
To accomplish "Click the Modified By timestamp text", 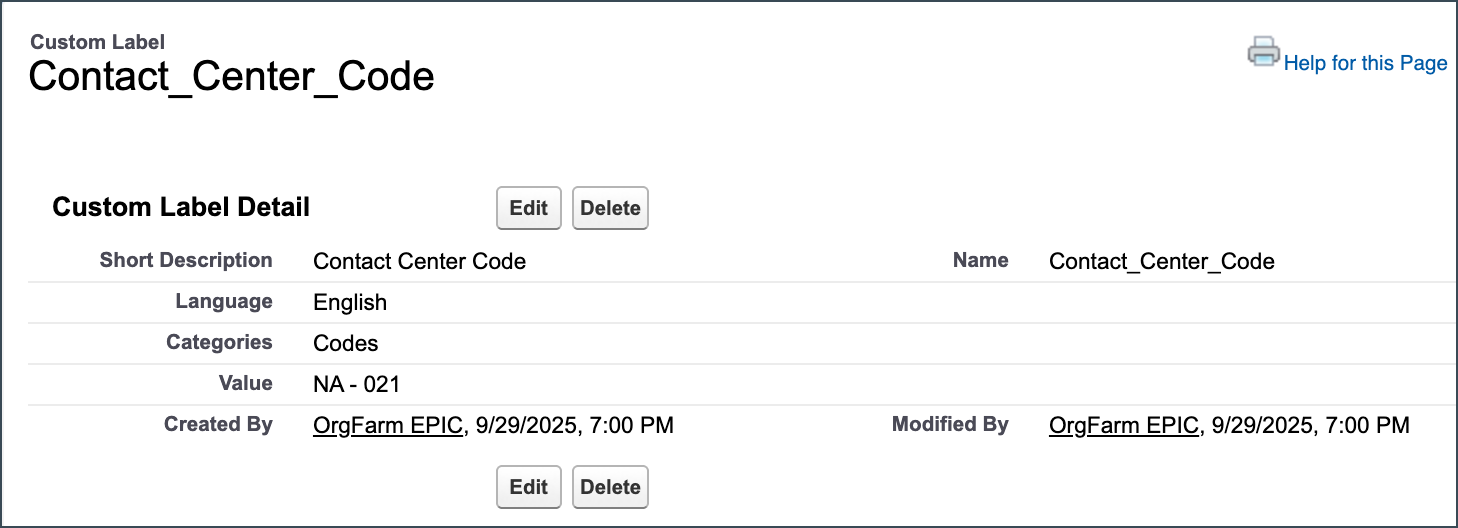I will click(1309, 426).
